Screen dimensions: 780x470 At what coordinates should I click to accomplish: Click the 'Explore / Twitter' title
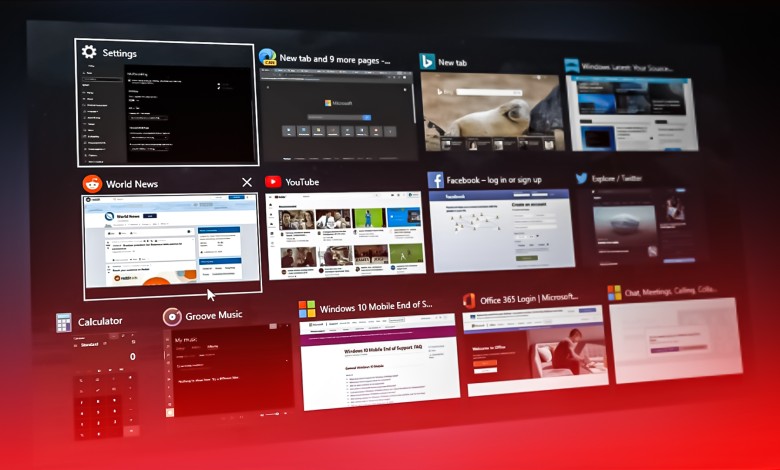[x=617, y=178]
